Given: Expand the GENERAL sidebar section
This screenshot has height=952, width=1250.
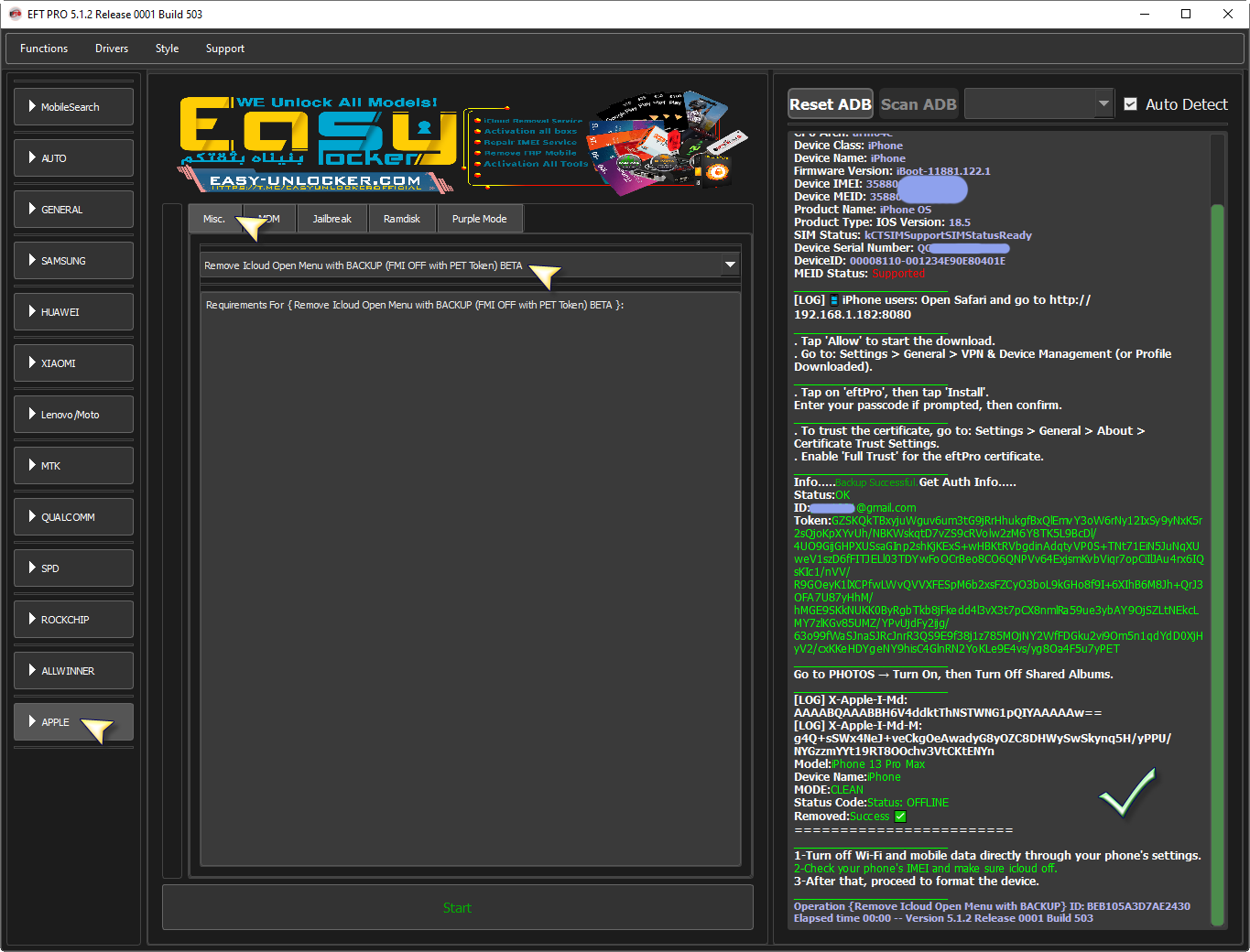Looking at the screenshot, I should tap(74, 210).
